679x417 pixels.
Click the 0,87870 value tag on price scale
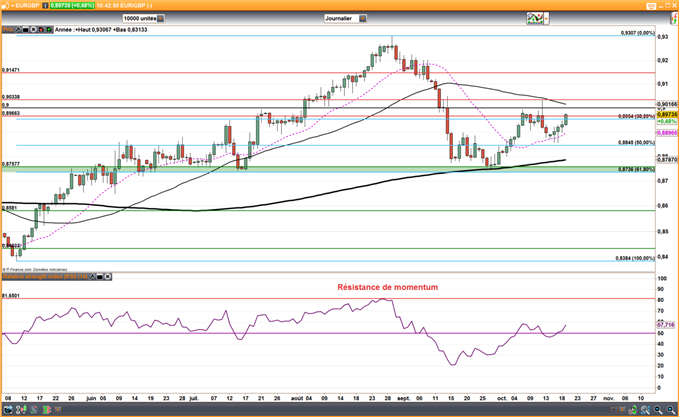click(667, 160)
